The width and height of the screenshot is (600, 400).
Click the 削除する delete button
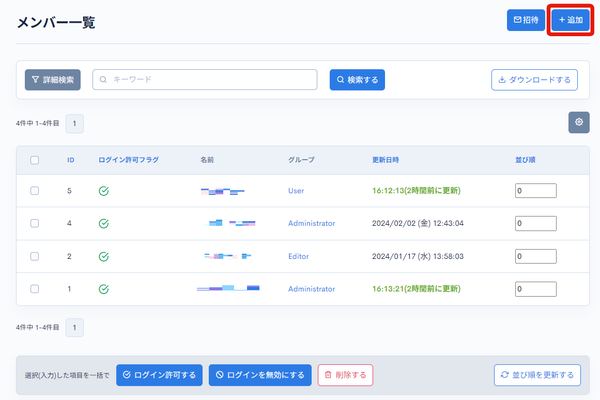click(345, 375)
